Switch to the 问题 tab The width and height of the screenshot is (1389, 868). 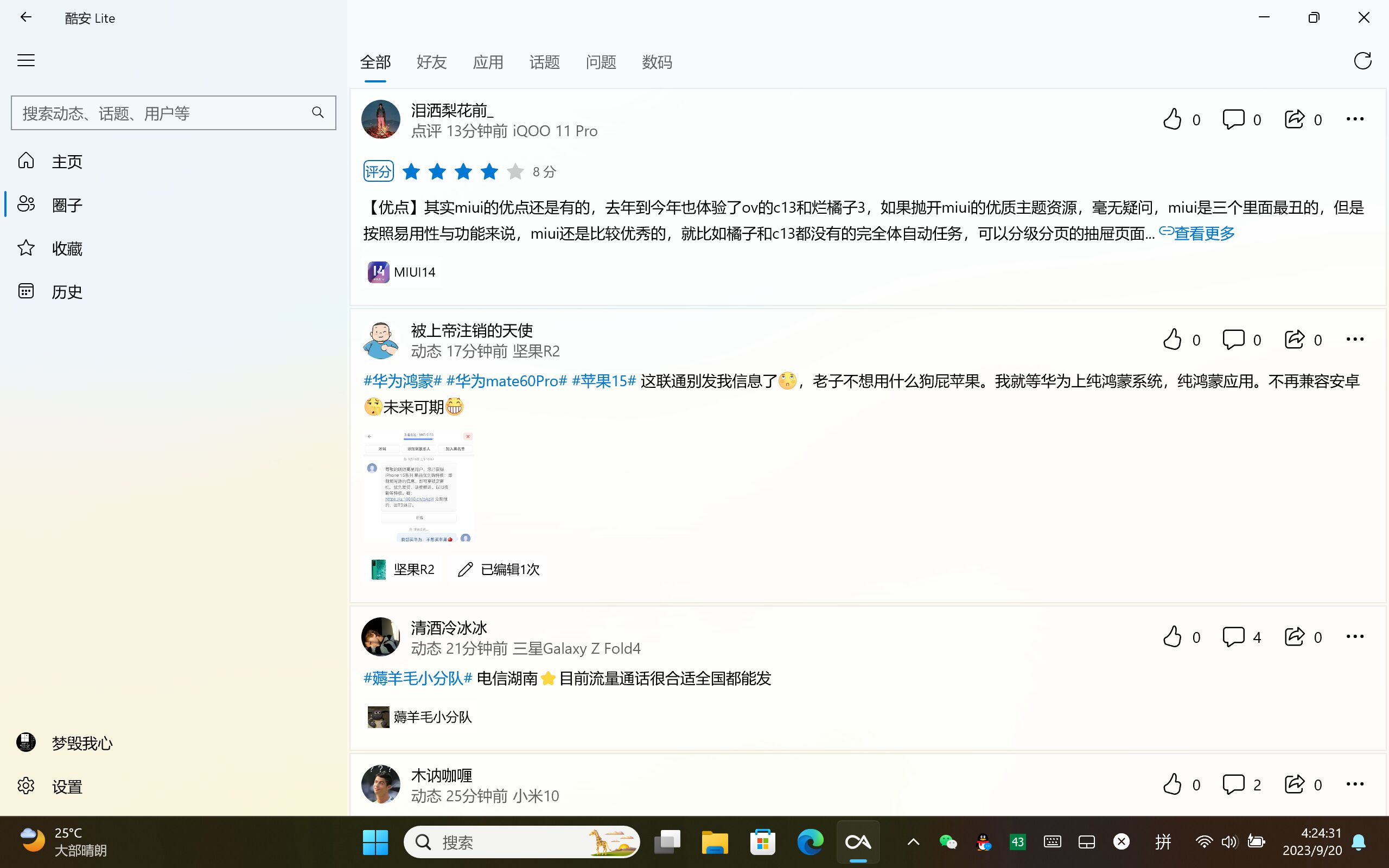(x=601, y=62)
